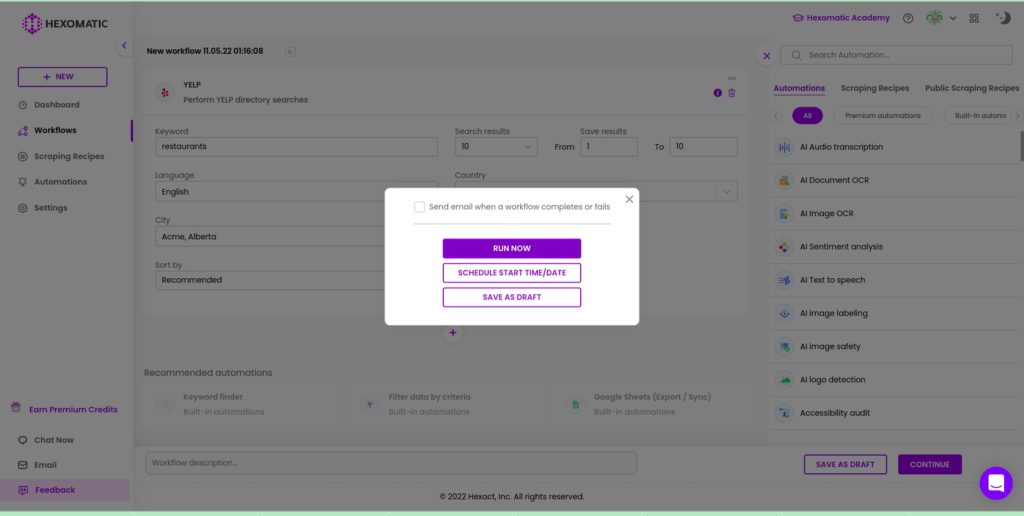The width and height of the screenshot is (1024, 516).
Task: Click the help question mark icon
Action: pos(908,18)
